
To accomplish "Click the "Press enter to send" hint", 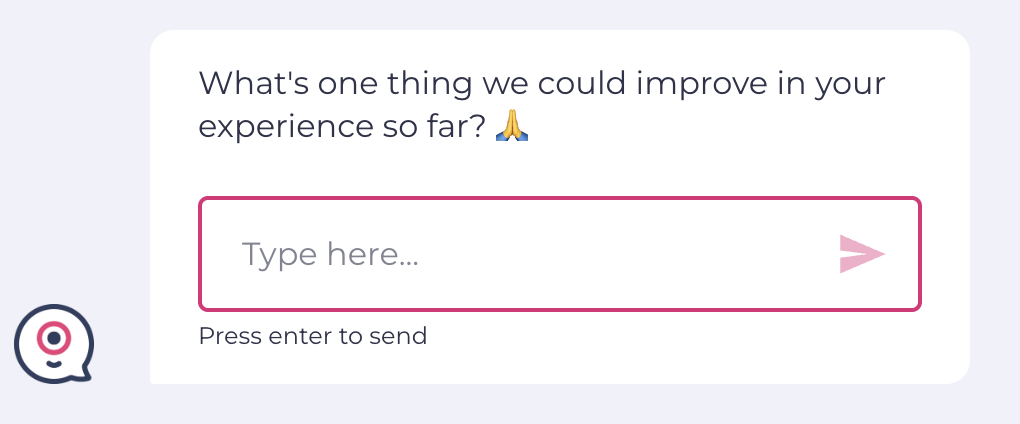I will (x=313, y=336).
